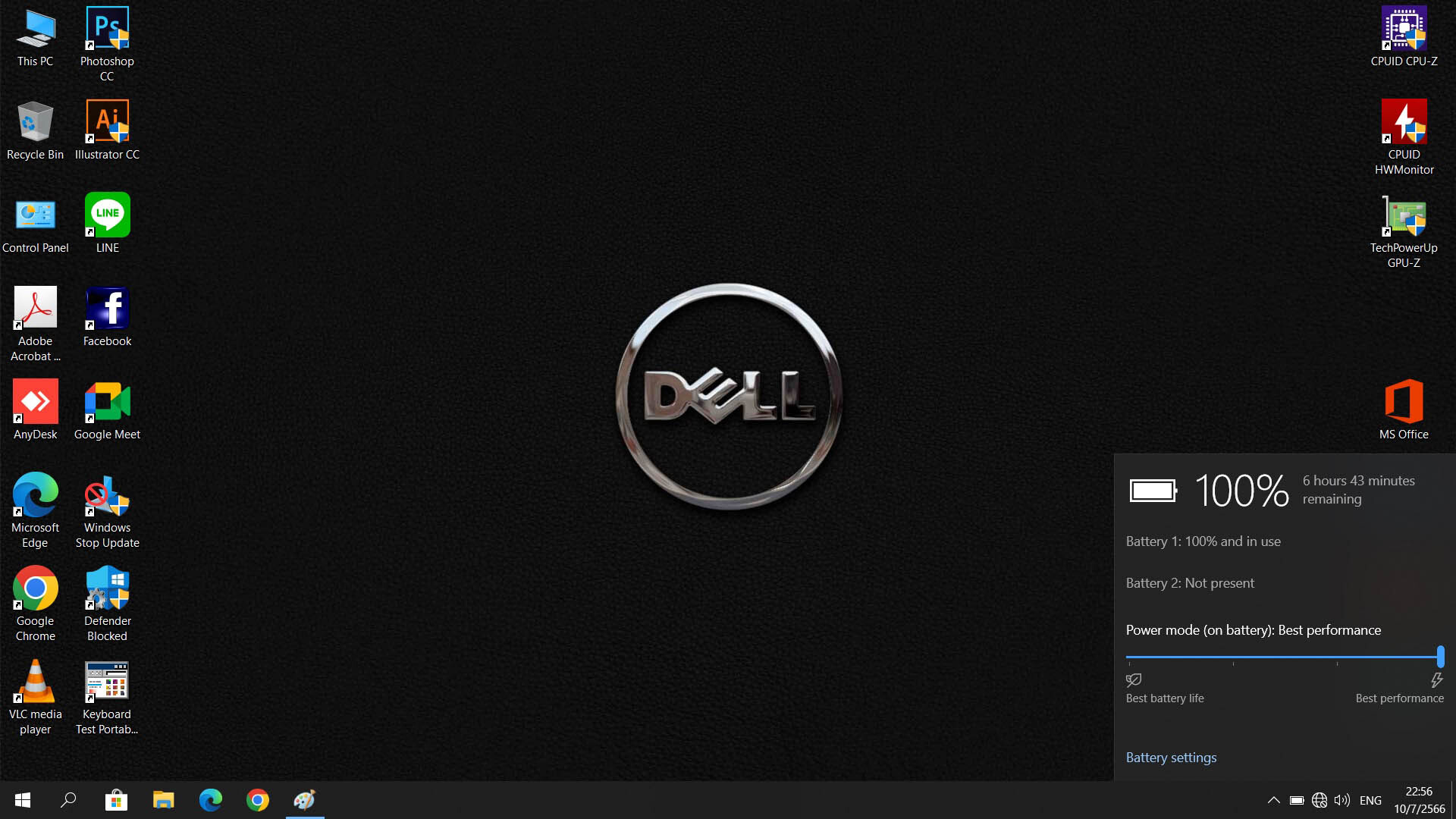Click large battery icon in flyout

pos(1153,491)
